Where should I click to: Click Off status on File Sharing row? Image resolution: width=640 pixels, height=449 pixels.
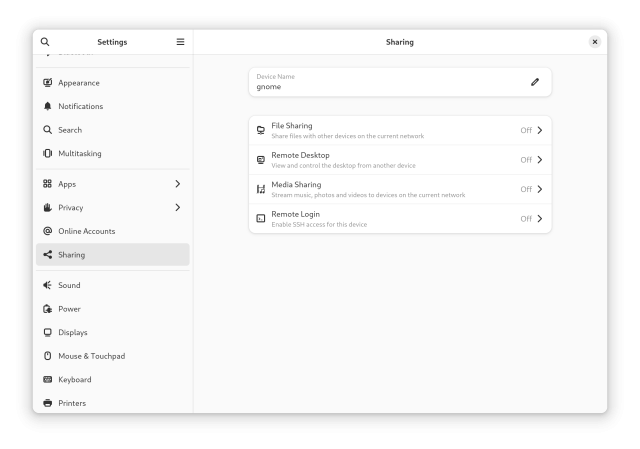(x=526, y=130)
